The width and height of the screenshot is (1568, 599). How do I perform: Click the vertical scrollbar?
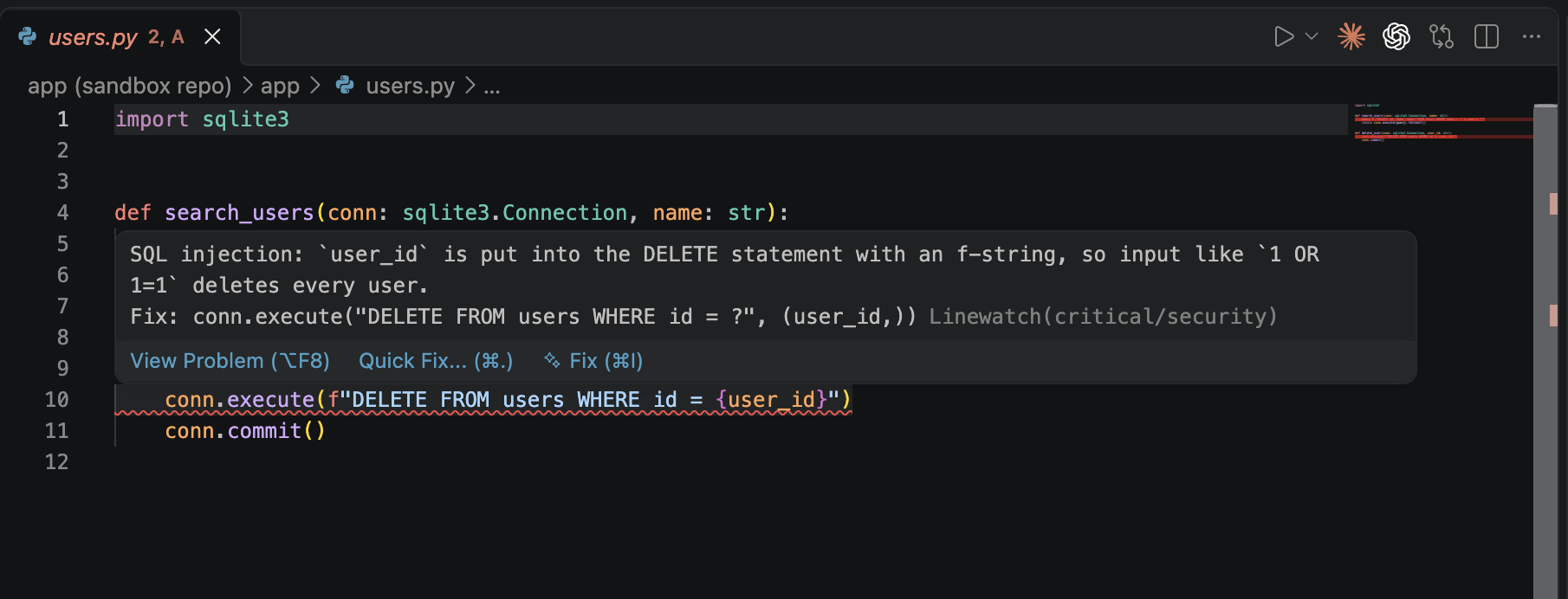pos(1545,351)
